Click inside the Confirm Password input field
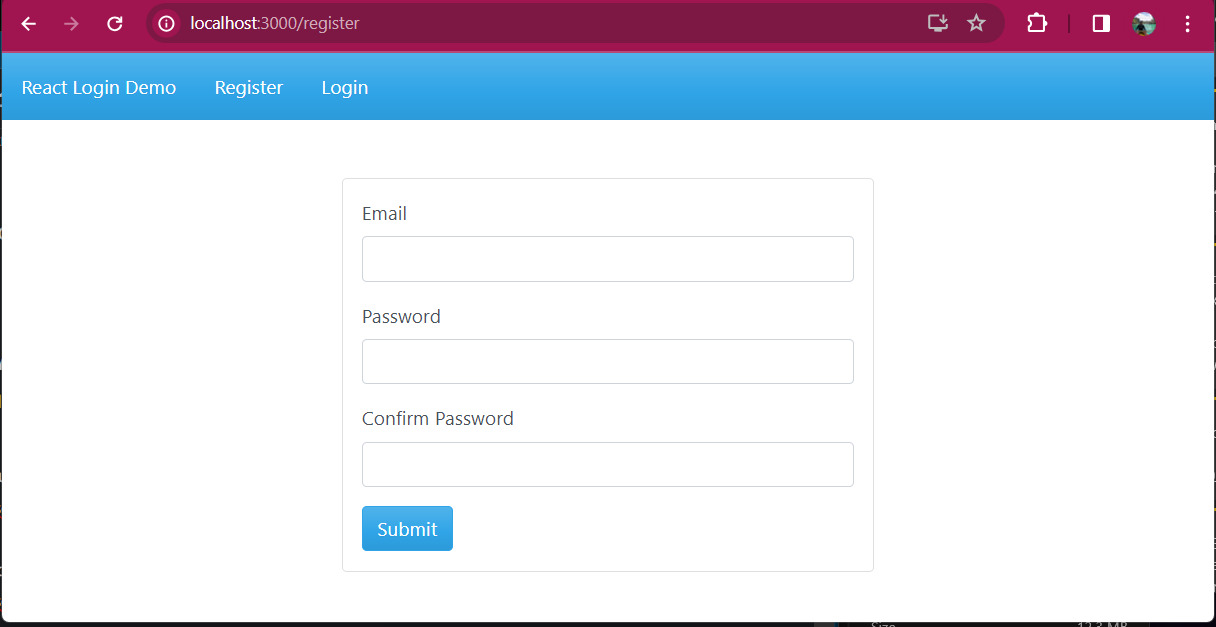This screenshot has width=1216, height=627. coord(607,464)
